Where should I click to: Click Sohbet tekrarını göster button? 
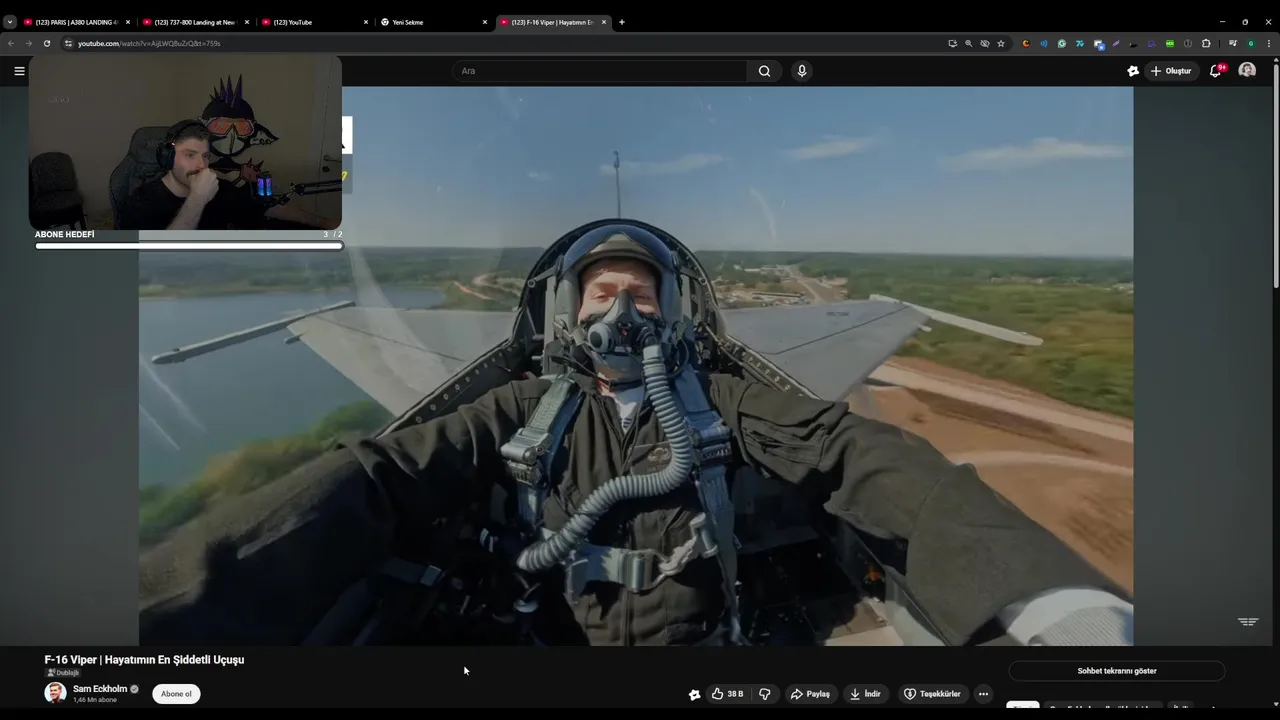1117,671
